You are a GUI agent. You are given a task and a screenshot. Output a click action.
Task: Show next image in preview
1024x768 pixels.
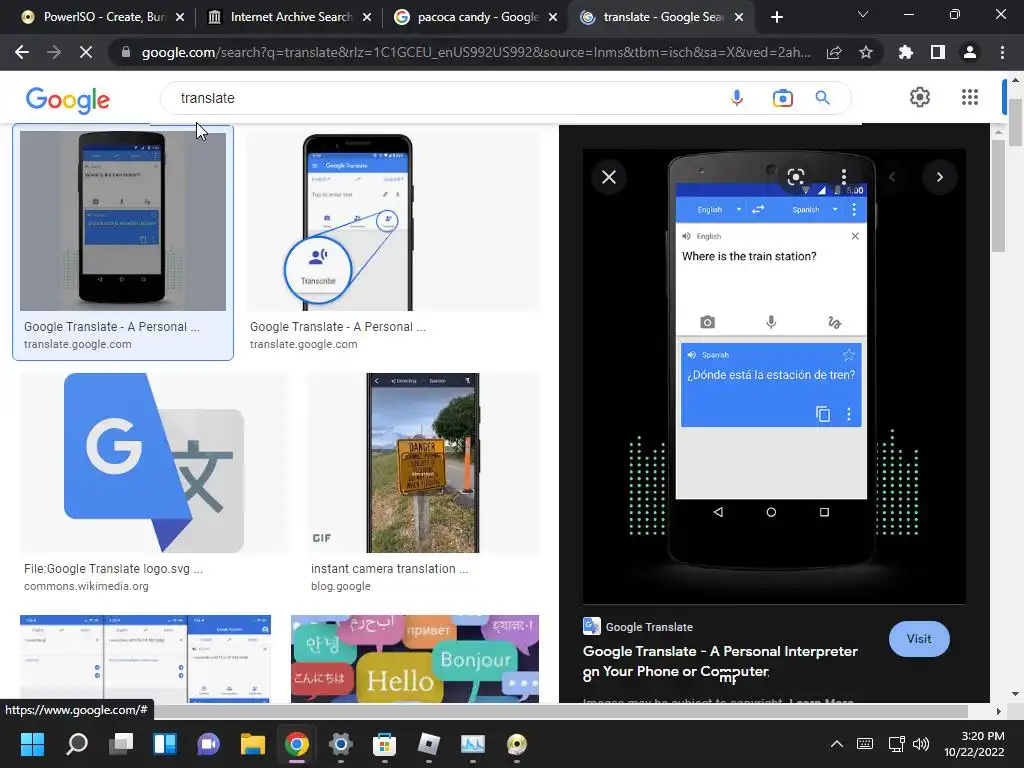[940, 177]
